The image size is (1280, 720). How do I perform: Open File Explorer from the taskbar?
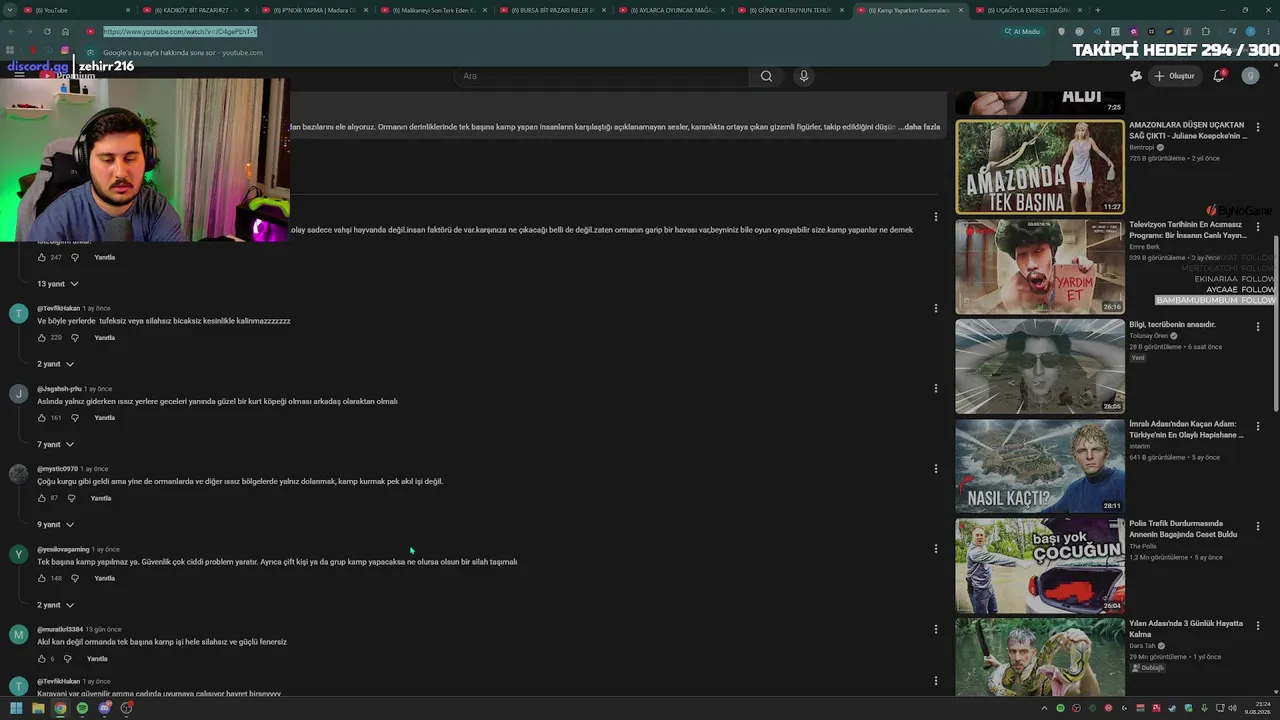point(38,708)
